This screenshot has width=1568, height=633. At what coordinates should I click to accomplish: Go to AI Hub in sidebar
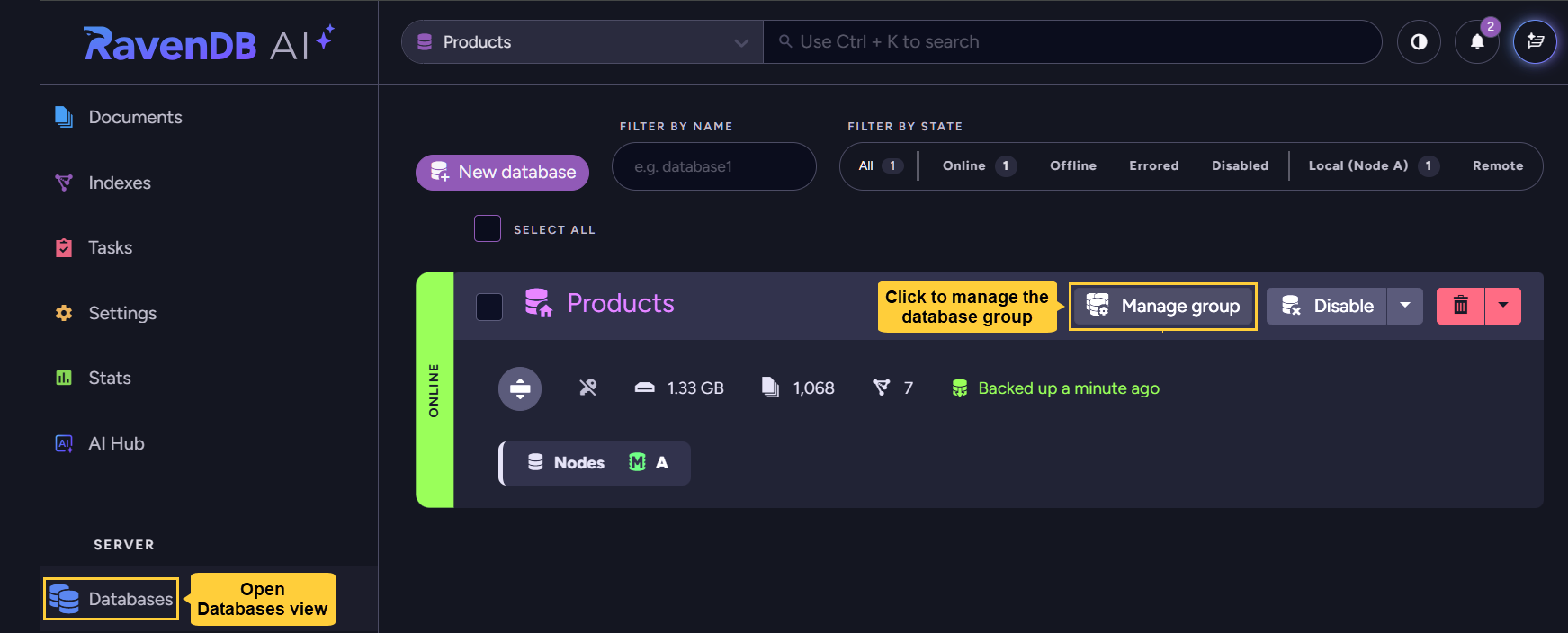[116, 443]
